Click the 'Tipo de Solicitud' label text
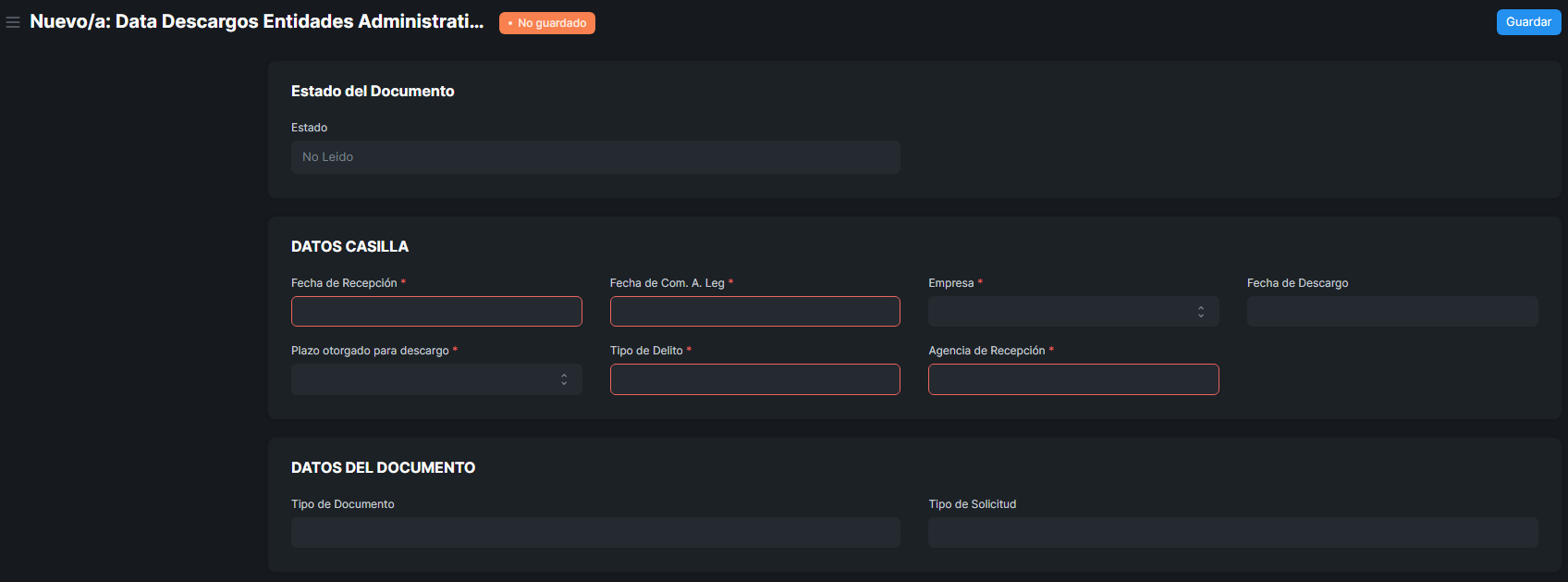 pyautogui.click(x=972, y=504)
